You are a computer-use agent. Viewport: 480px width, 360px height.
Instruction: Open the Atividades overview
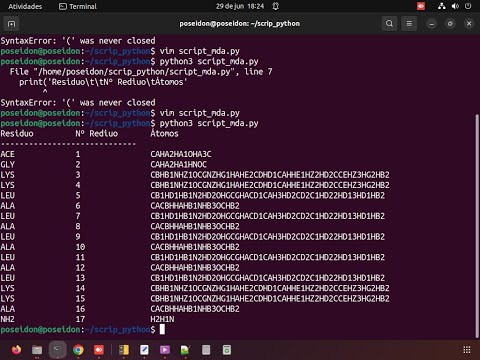coord(25,6)
